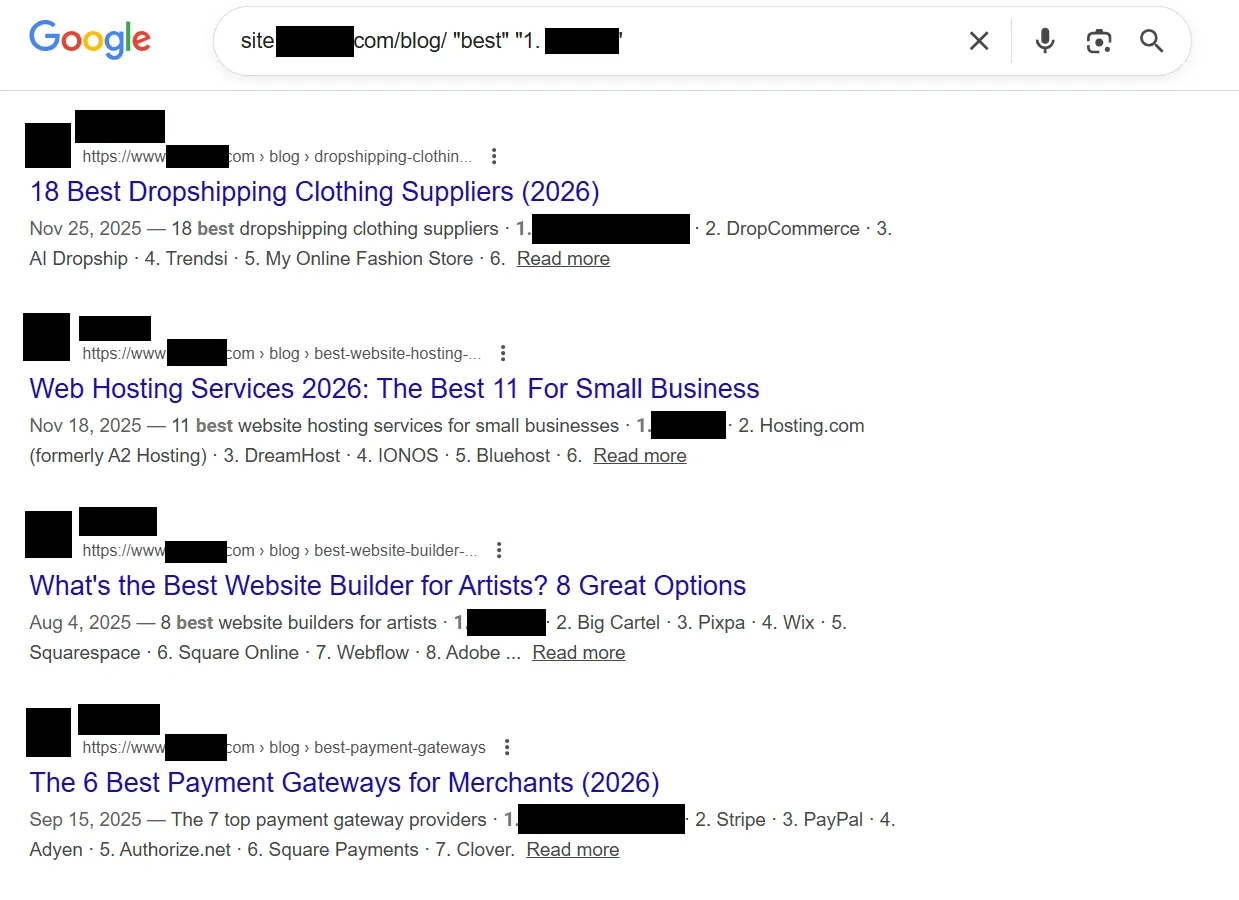1239x900 pixels.
Task: Click the dropshipping-clothing breadcrumb URL
Action: (277, 156)
